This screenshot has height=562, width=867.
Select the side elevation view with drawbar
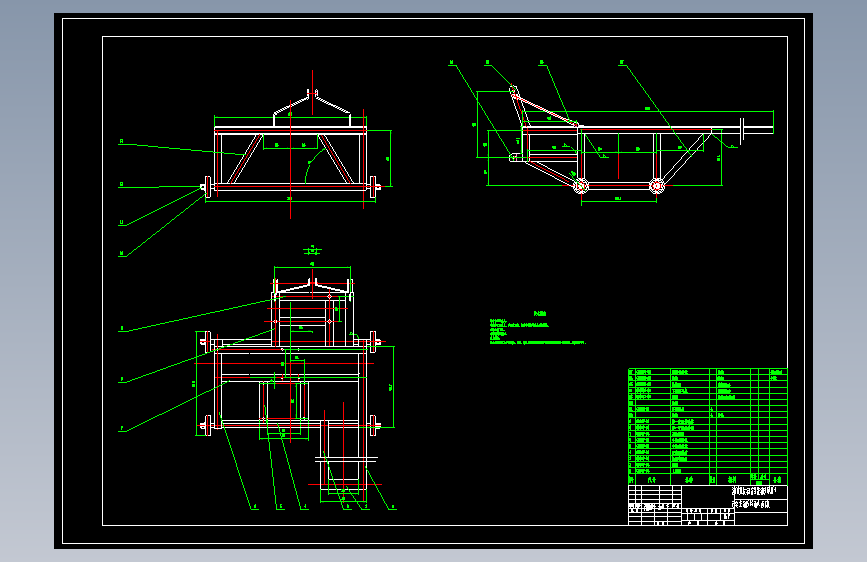coord(625,144)
